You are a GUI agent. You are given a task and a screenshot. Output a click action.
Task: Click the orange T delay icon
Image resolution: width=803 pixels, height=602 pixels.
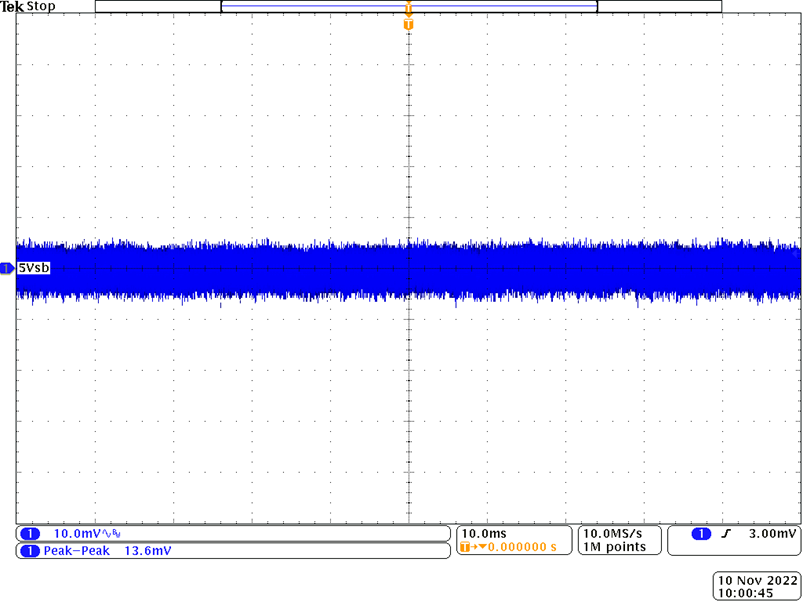[465, 547]
